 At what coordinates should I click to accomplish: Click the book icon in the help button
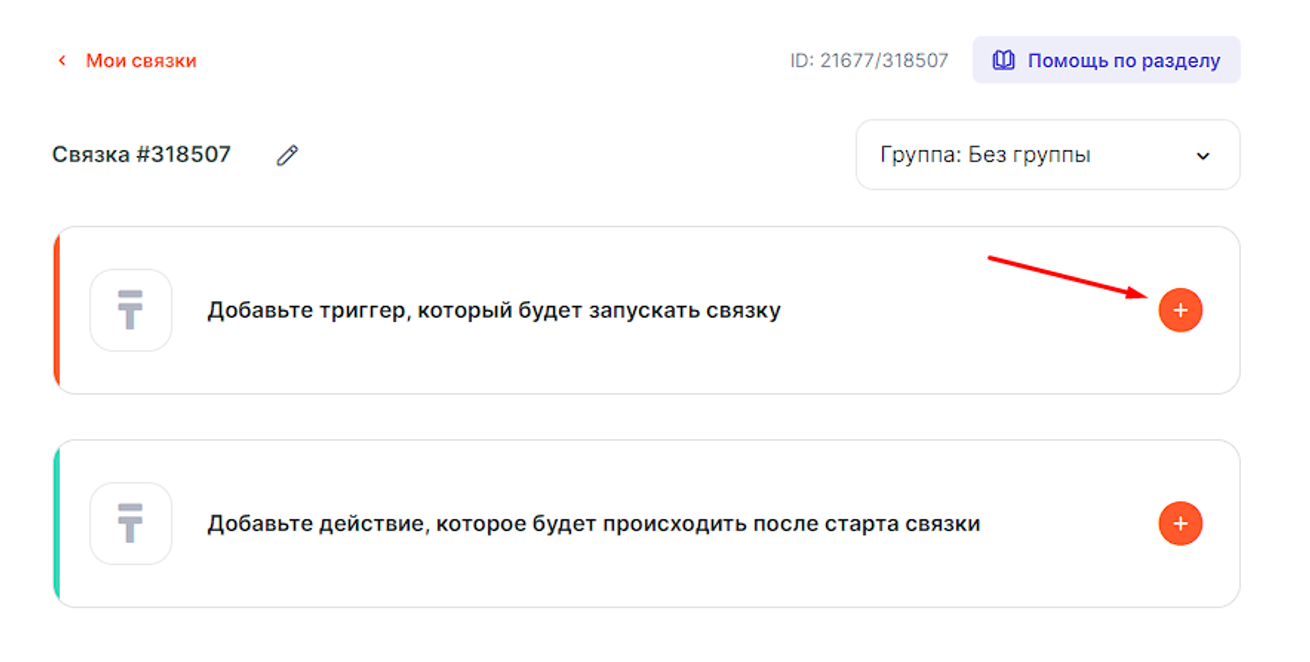coord(1003,60)
